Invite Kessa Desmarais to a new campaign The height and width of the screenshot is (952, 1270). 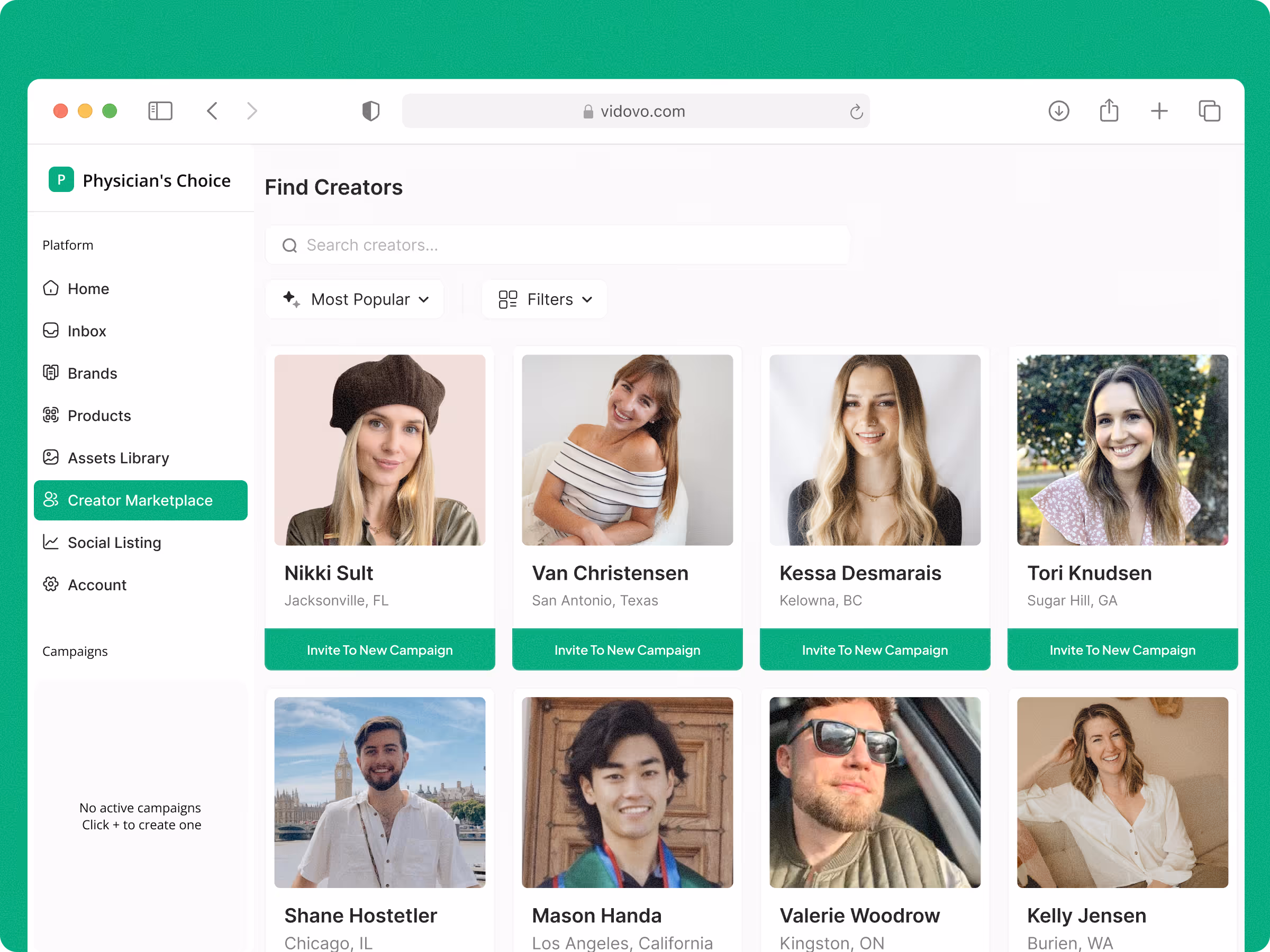(x=875, y=649)
